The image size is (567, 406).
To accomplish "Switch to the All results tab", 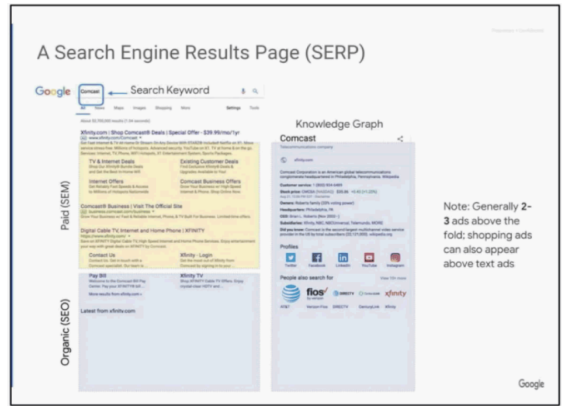I will coord(83,108).
